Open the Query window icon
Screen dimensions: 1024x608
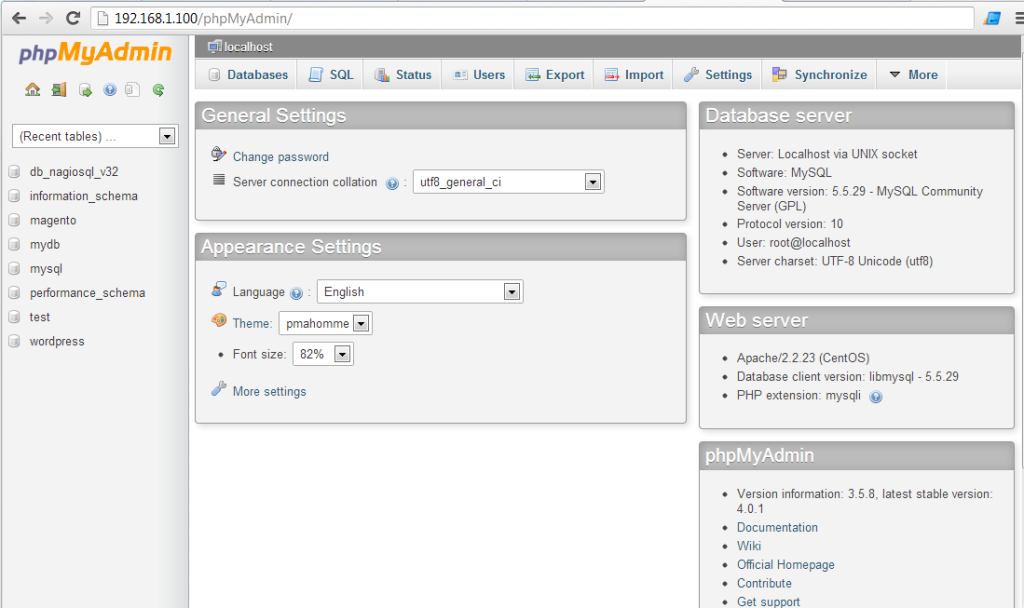85,90
